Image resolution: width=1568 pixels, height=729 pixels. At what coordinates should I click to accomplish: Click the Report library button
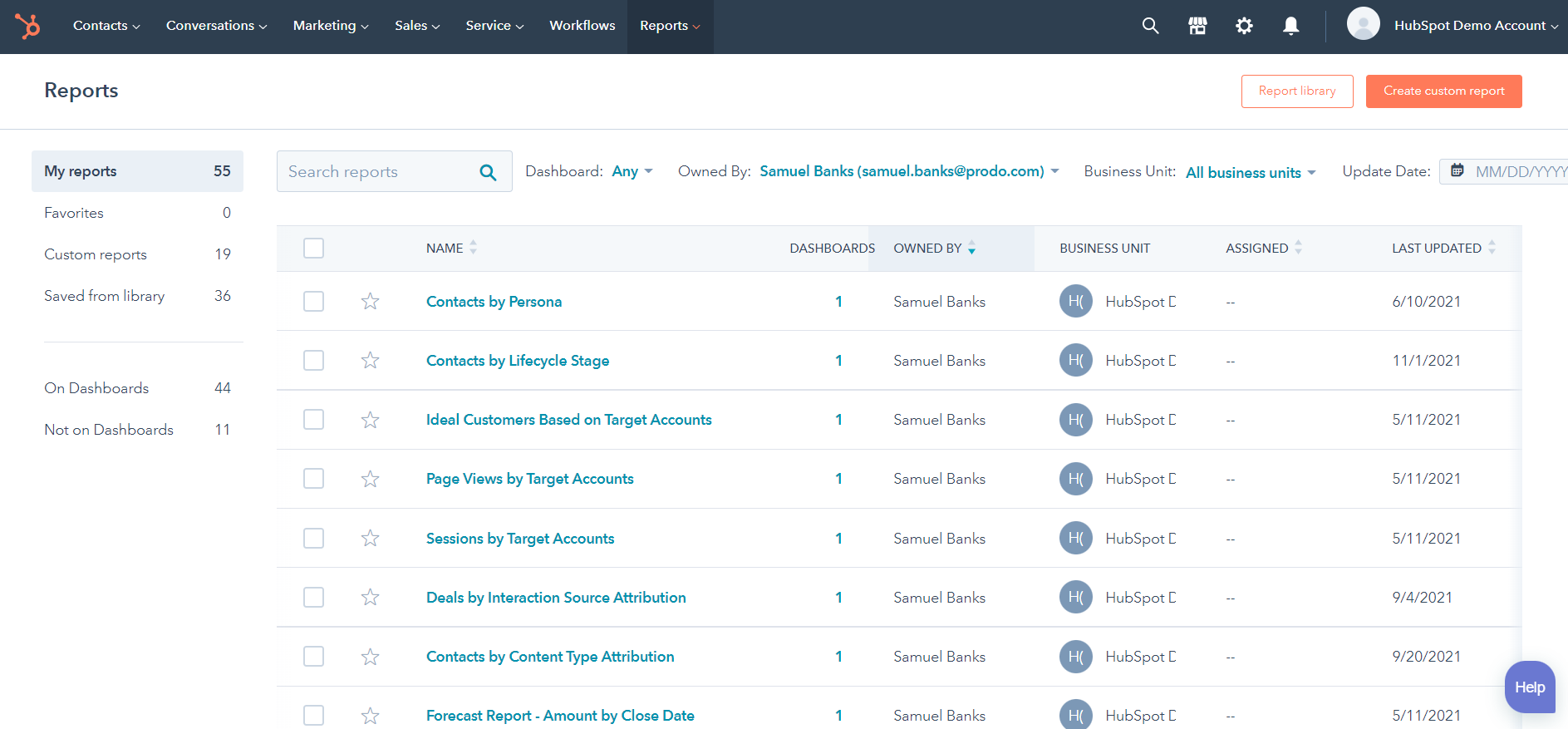click(x=1297, y=91)
